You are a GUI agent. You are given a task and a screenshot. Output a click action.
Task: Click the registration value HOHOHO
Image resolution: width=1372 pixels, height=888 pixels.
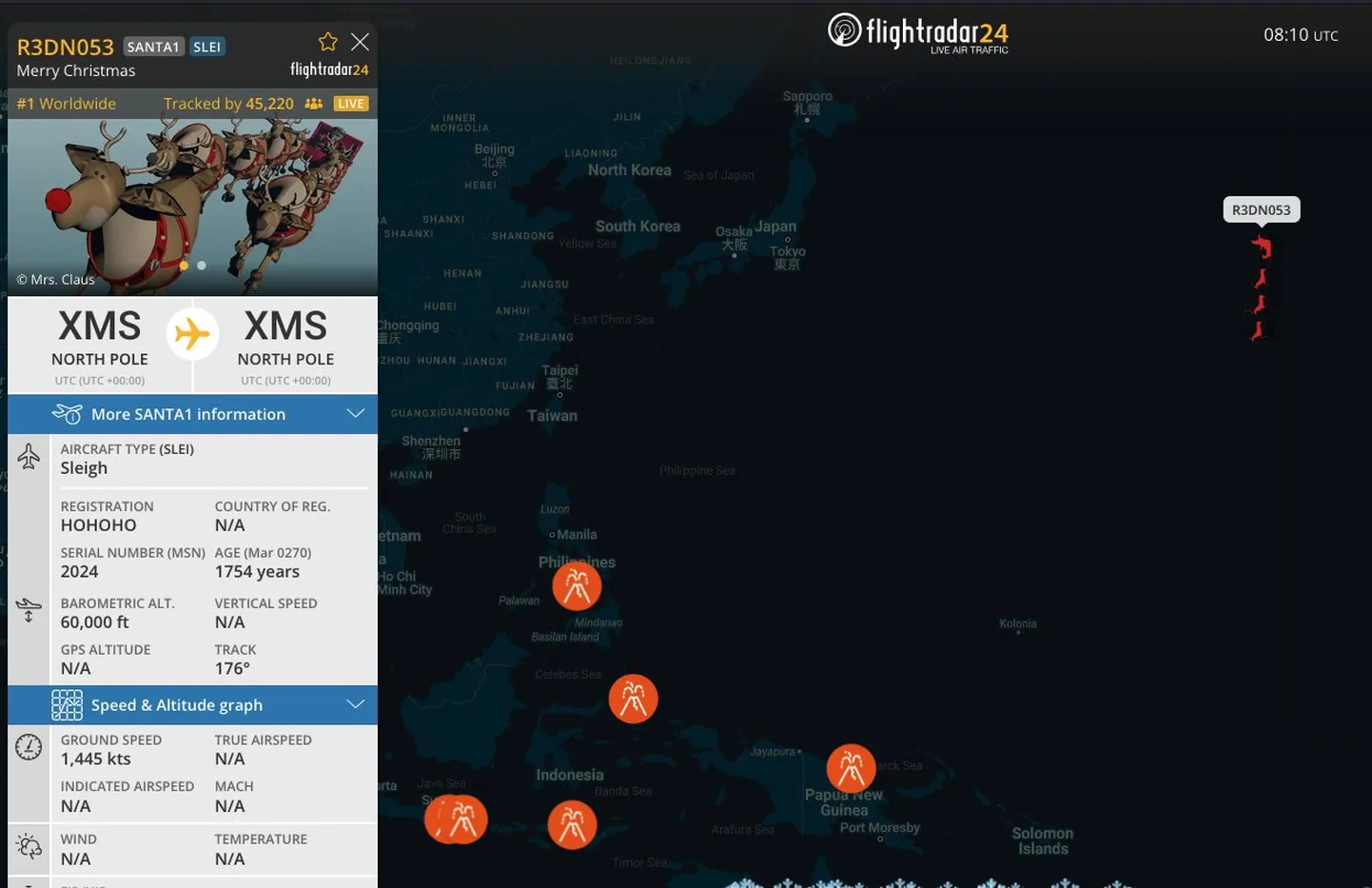click(x=99, y=525)
